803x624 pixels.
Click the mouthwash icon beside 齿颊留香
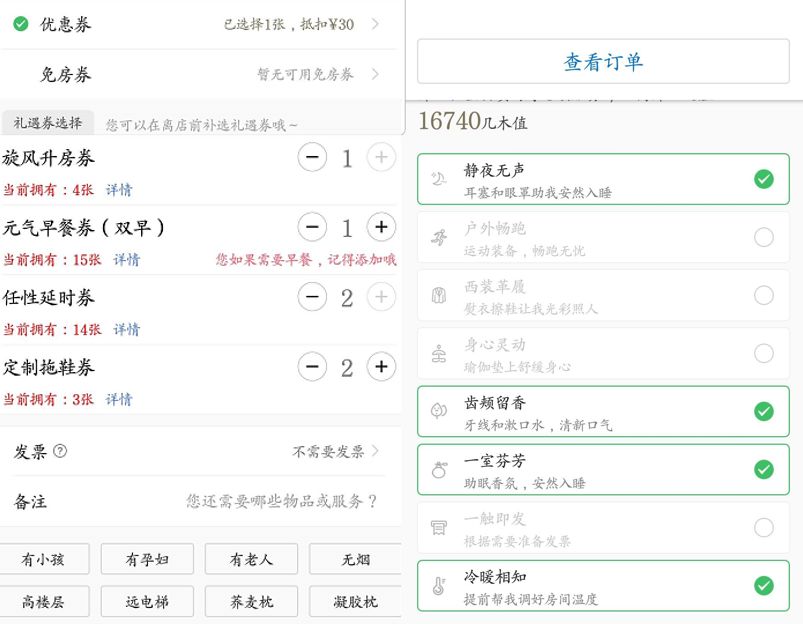(x=438, y=411)
